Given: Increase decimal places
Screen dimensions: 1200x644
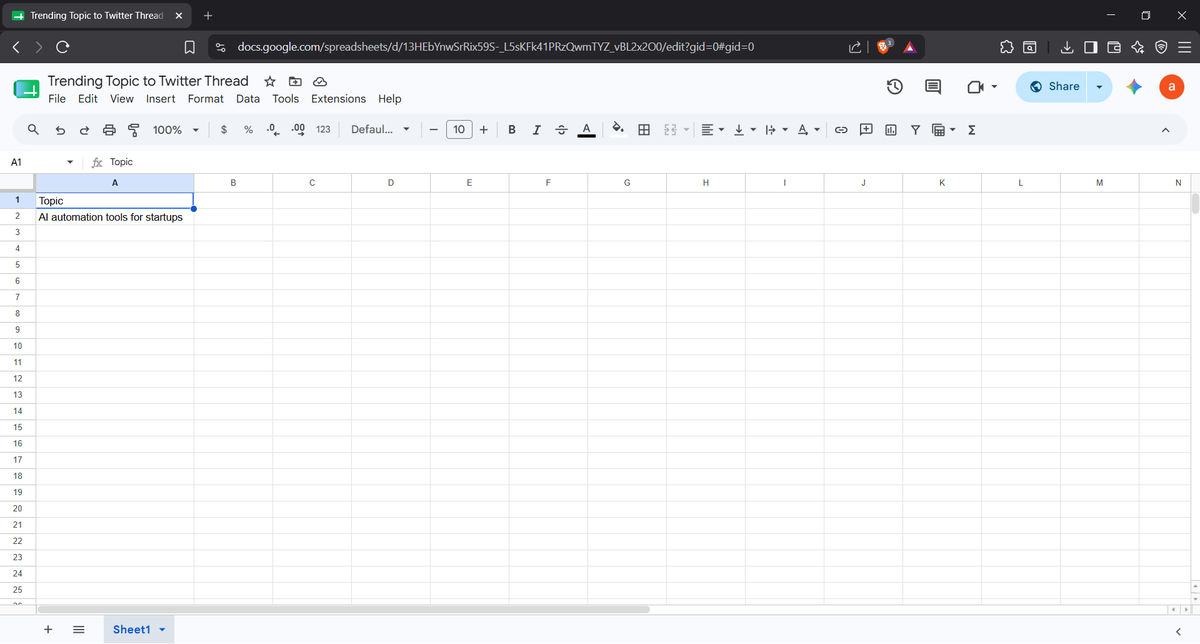Looking at the screenshot, I should tap(297, 130).
